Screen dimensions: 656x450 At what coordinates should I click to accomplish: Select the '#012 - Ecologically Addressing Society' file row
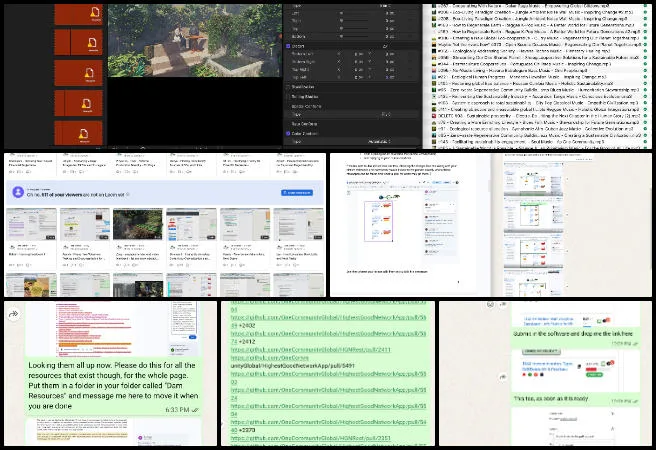[x=539, y=51]
